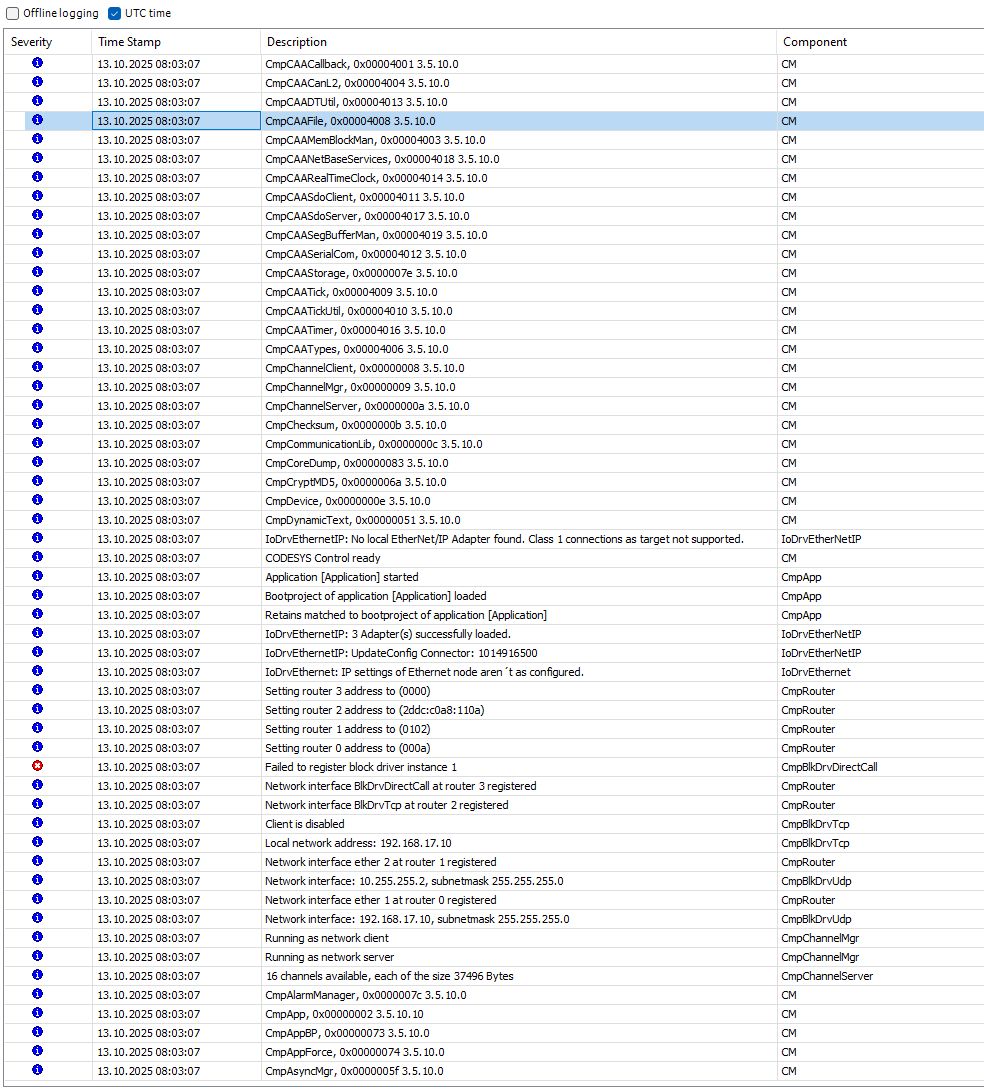The height and width of the screenshot is (1090, 984).
Task: Click info icon for Application started entry
Action: pyautogui.click(x=38, y=576)
